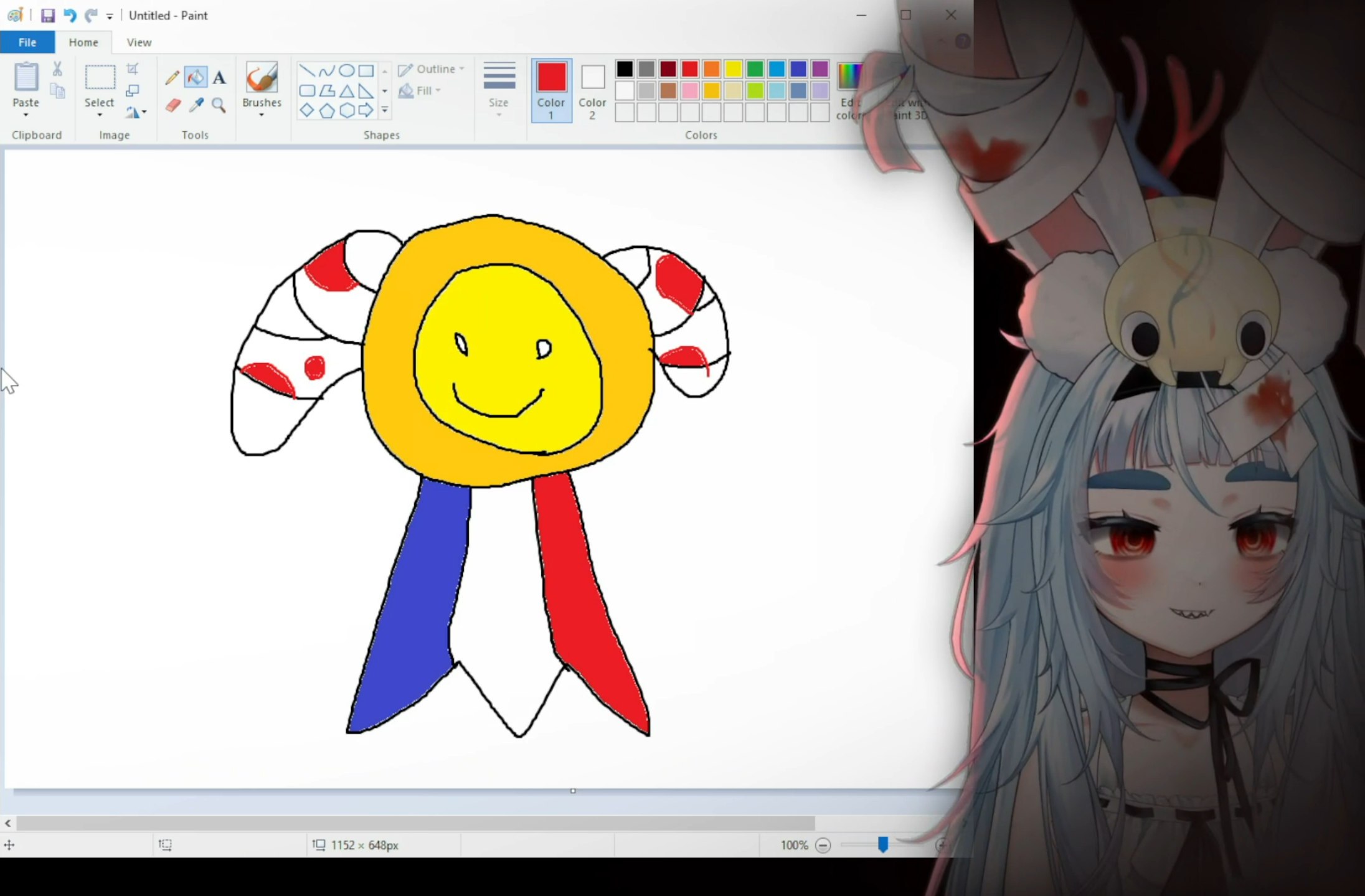Image resolution: width=1365 pixels, height=896 pixels.
Task: Click the Crop icon
Action: pos(132,68)
